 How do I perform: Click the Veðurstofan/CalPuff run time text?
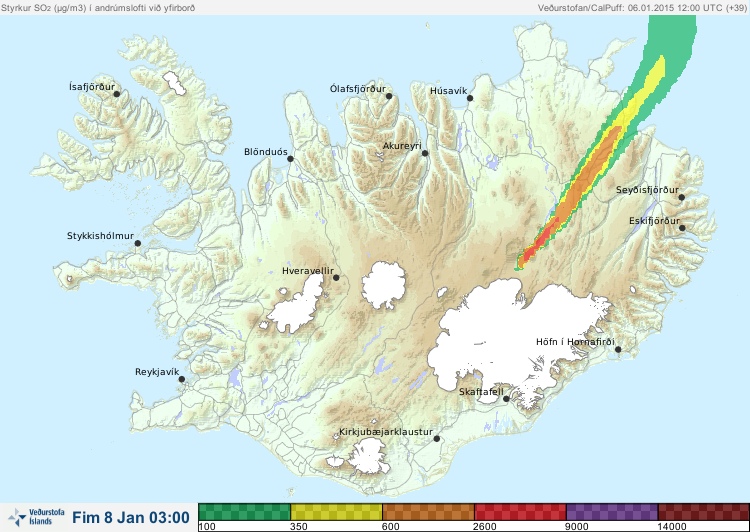click(642, 8)
